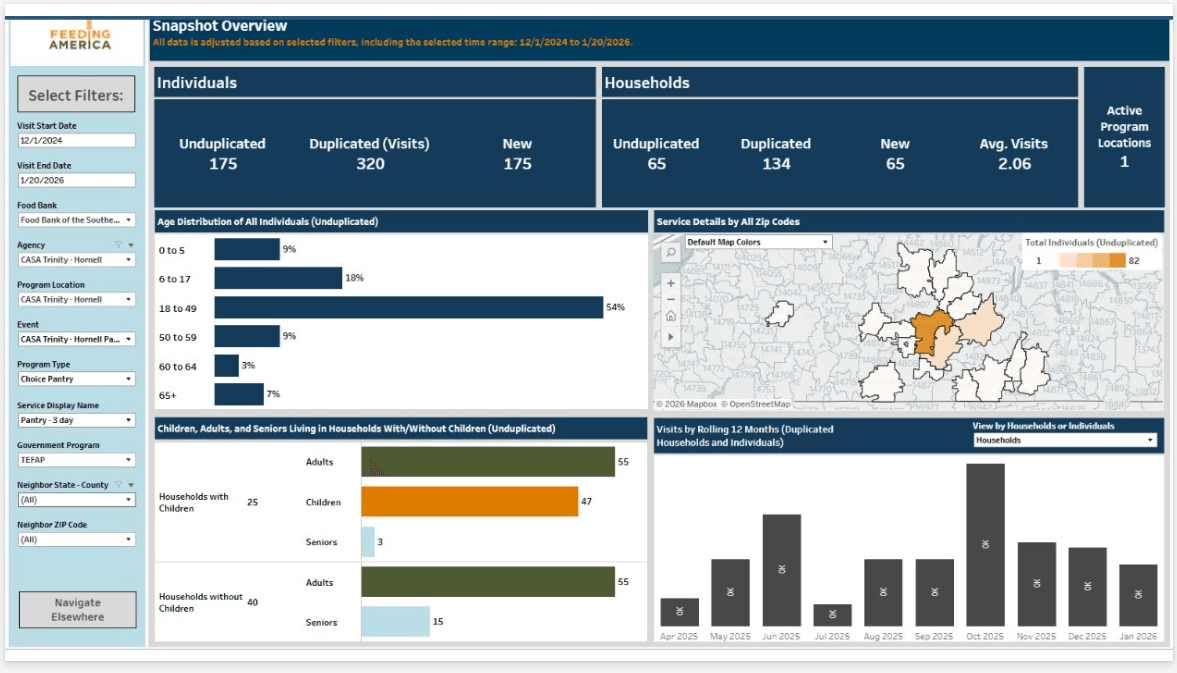Open the Program Type Choice Pantry dropdown
This screenshot has width=1177, height=673.
pyautogui.click(x=76, y=380)
